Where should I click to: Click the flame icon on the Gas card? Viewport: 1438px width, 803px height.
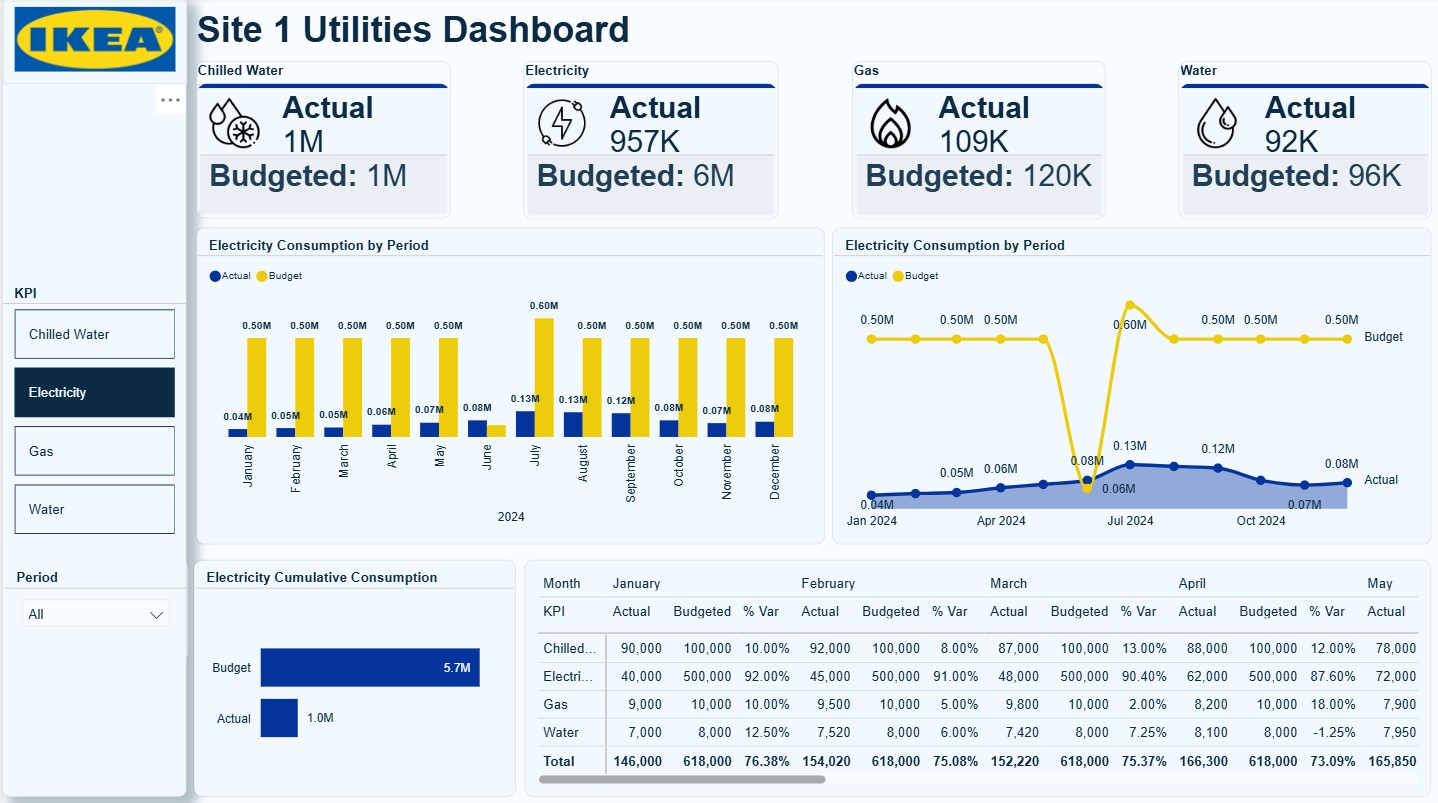[888, 123]
